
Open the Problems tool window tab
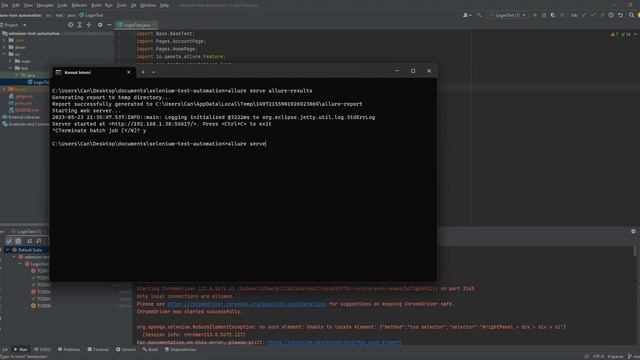[x=69, y=349]
